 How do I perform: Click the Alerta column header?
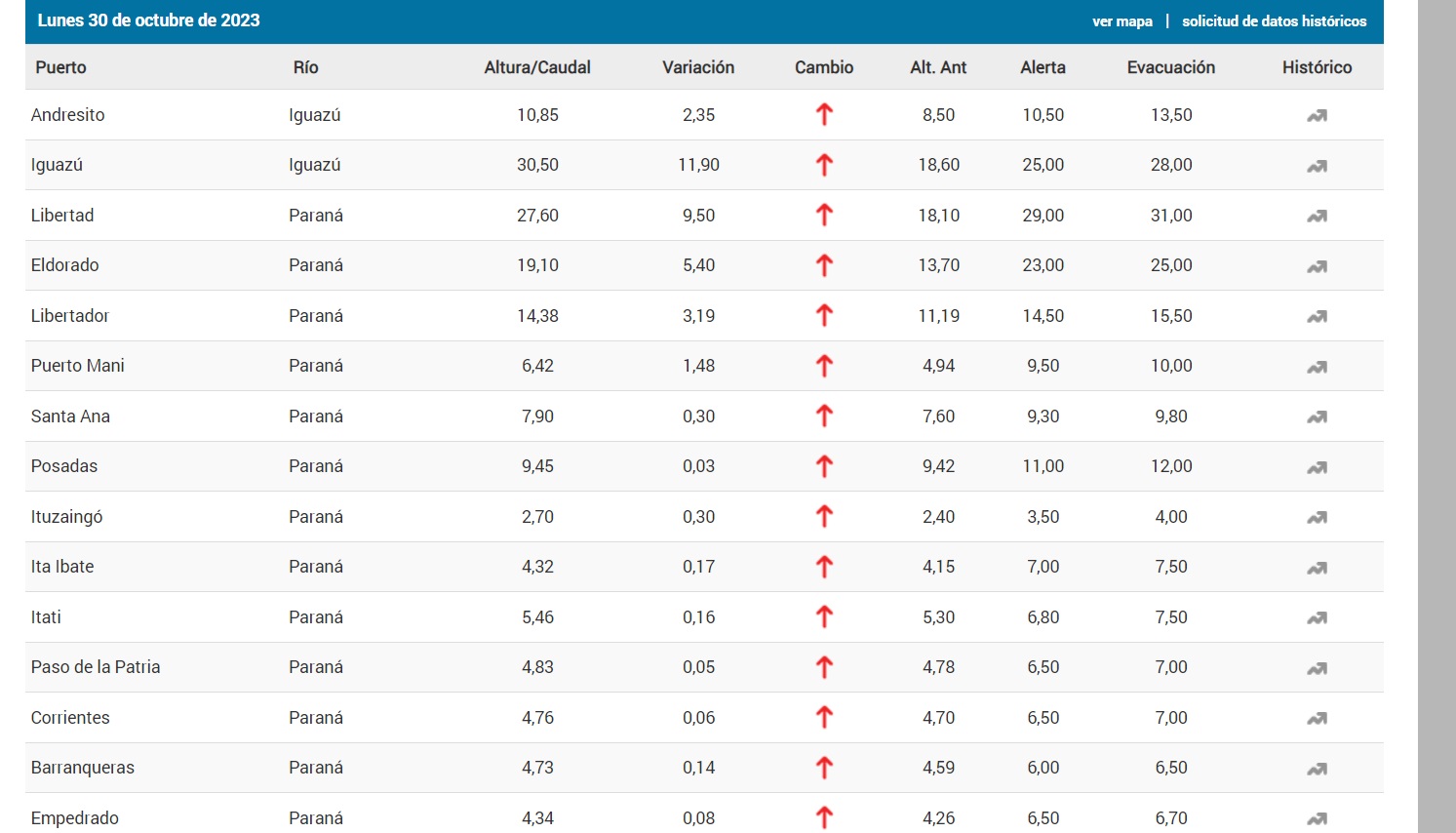[1043, 67]
